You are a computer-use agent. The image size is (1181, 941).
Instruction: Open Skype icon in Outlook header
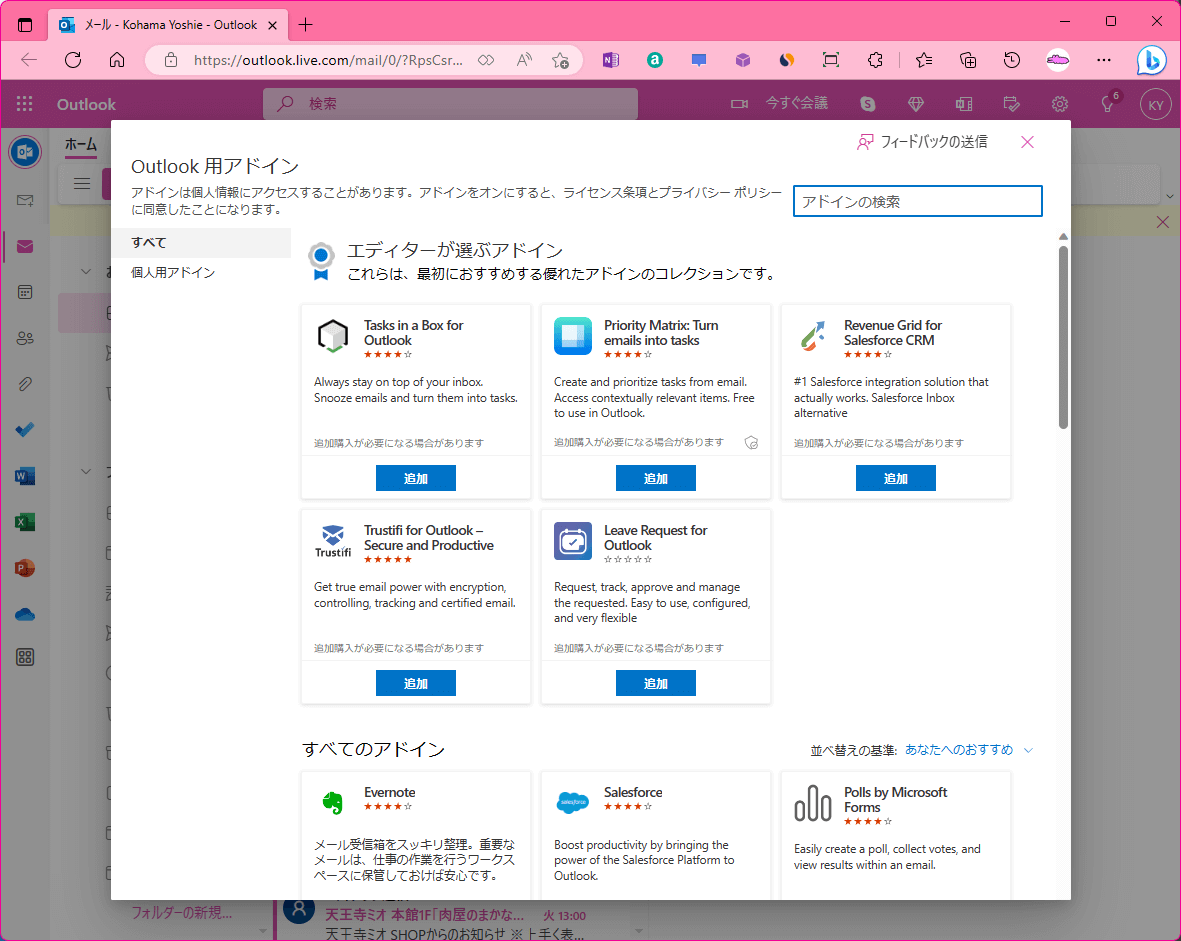click(868, 104)
